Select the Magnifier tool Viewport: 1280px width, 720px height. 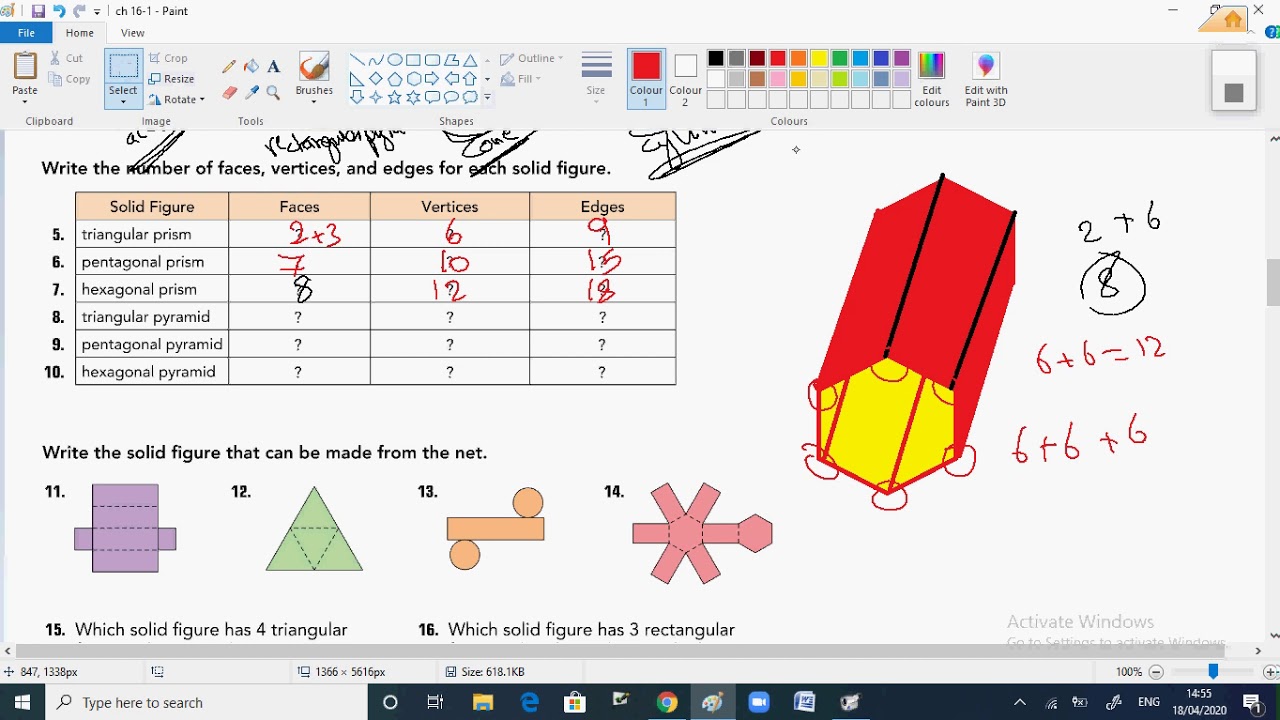pos(273,93)
